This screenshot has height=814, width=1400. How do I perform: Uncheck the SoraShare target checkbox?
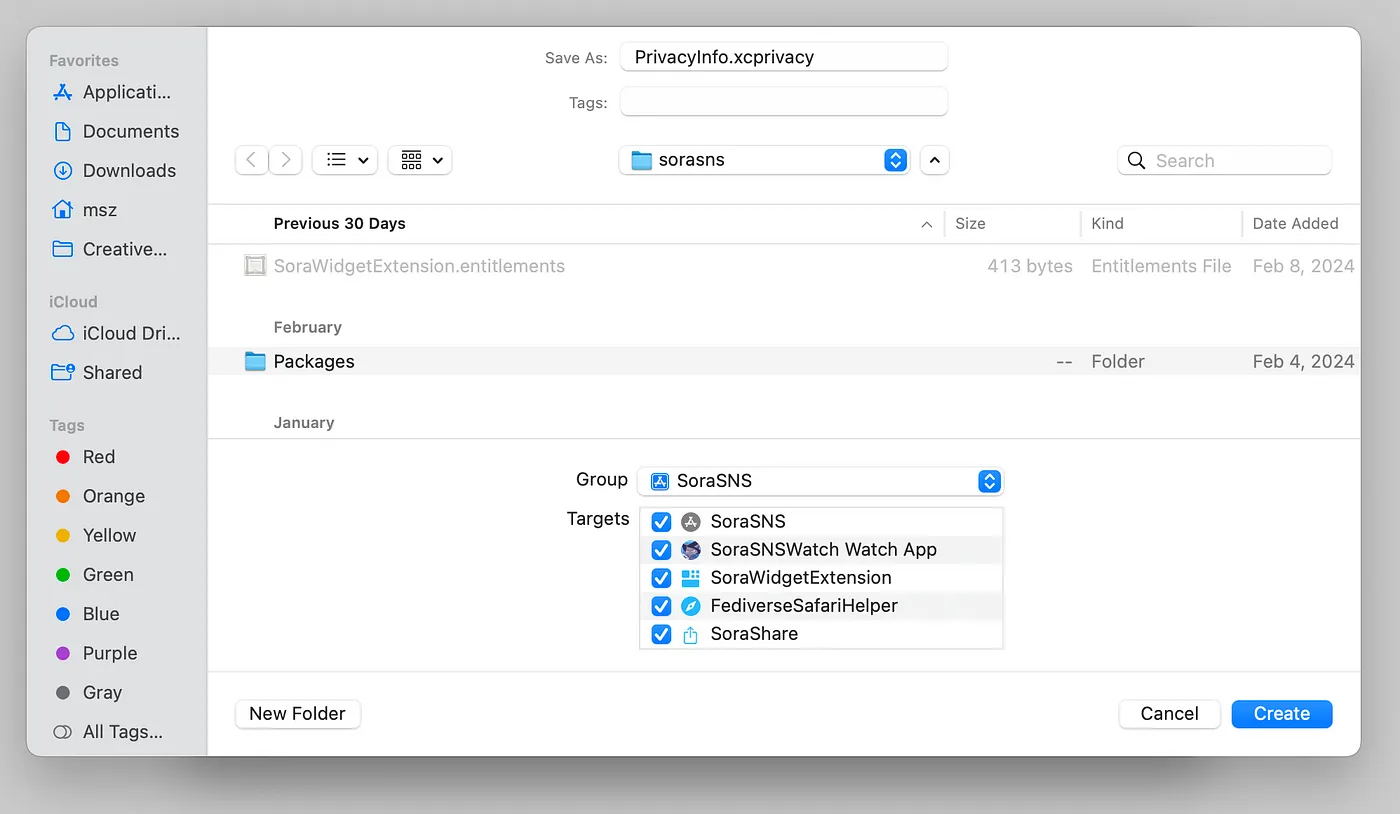click(661, 634)
